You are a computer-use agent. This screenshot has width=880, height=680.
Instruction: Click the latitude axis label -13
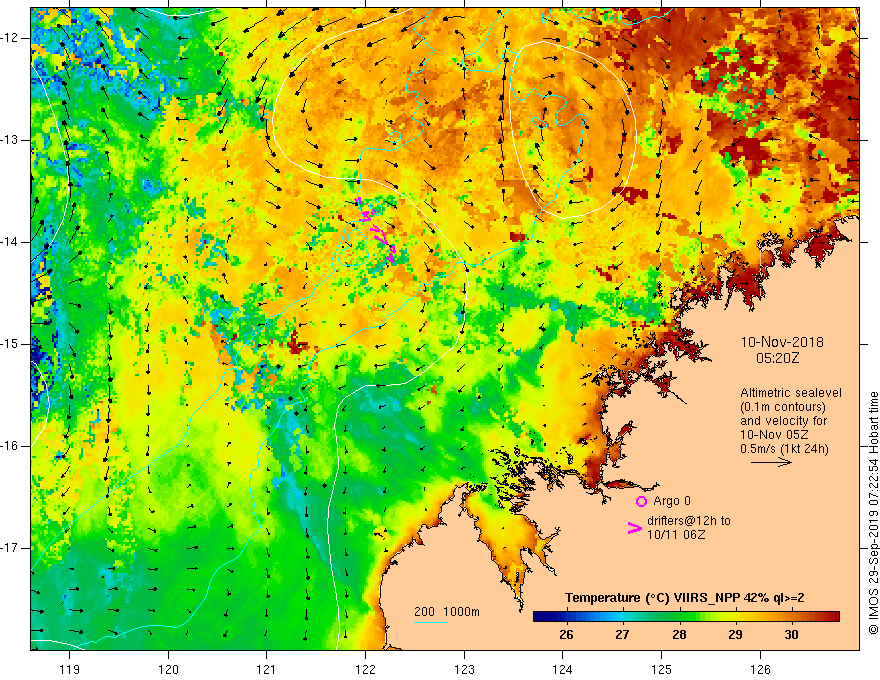(10, 140)
